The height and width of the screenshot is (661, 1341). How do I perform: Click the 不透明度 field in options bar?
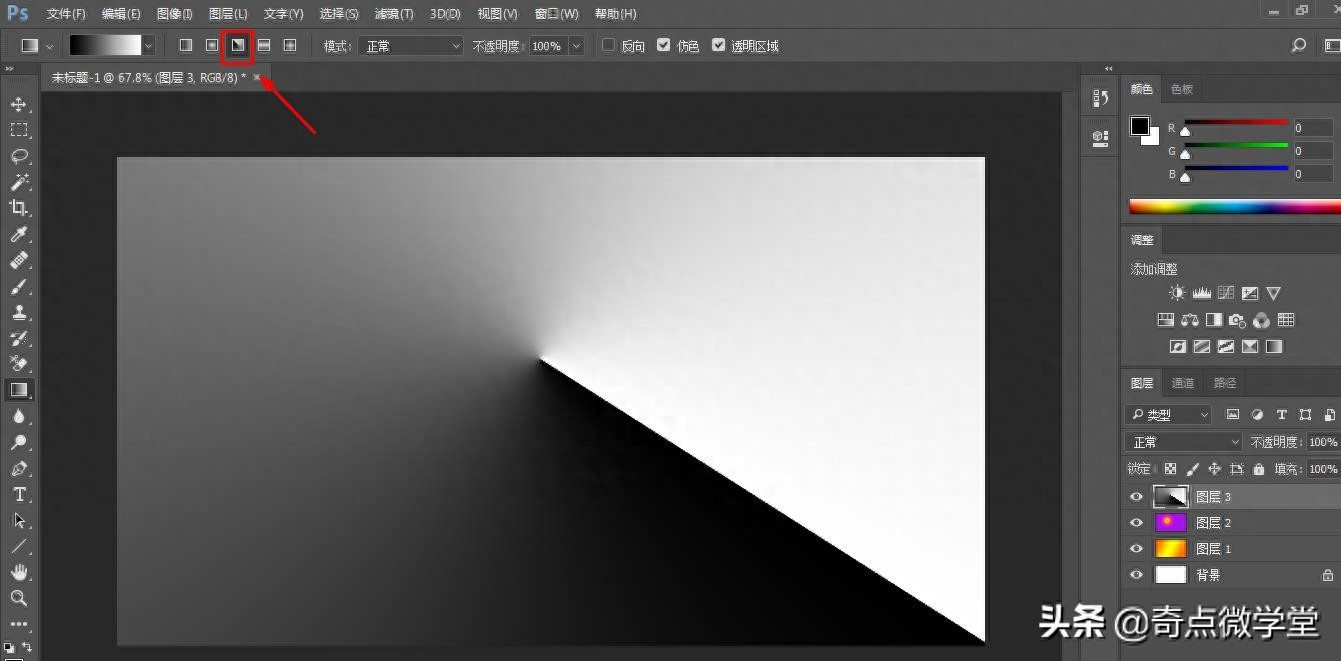click(x=546, y=46)
